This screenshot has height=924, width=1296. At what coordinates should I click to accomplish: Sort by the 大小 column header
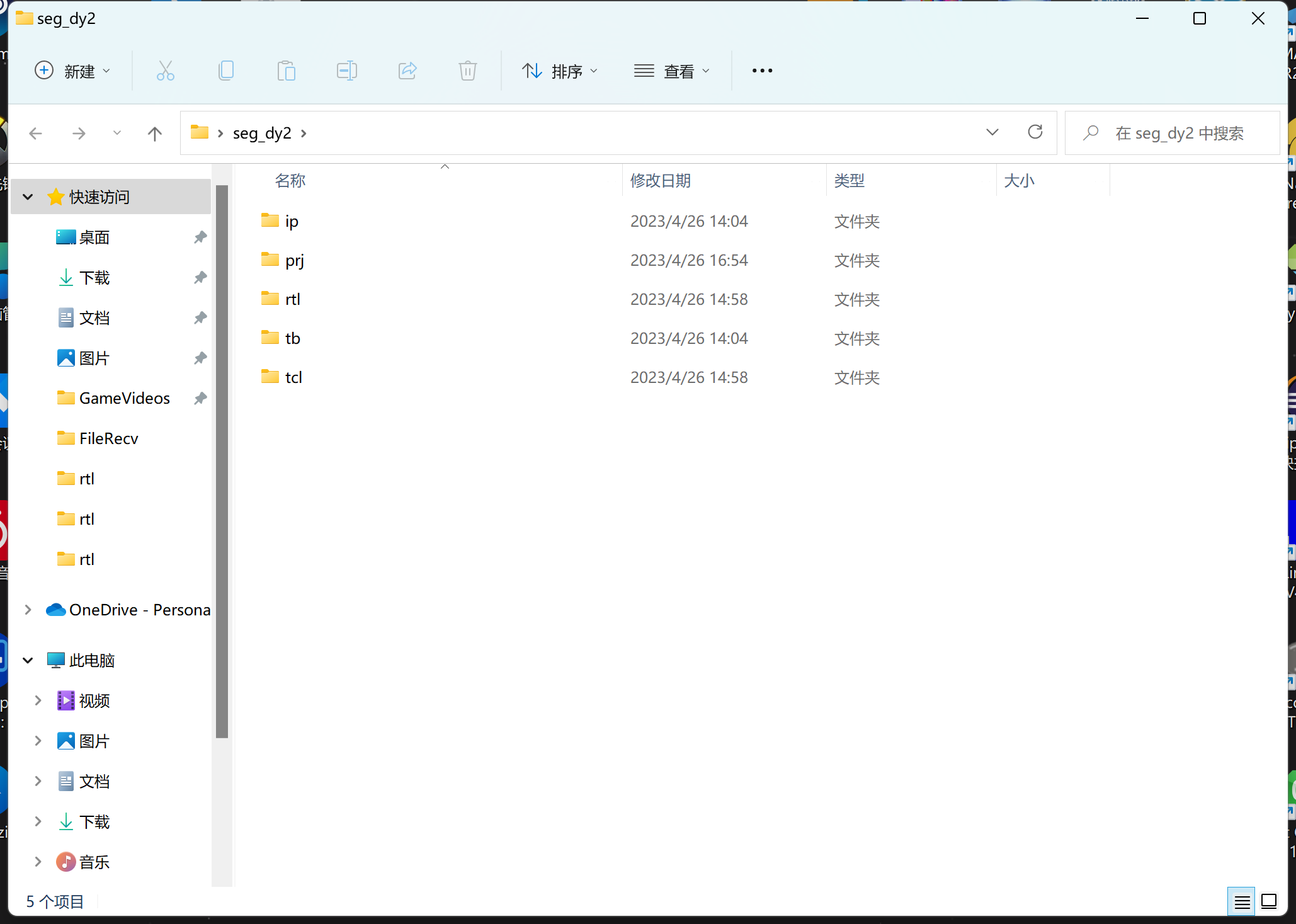pyautogui.click(x=1018, y=181)
